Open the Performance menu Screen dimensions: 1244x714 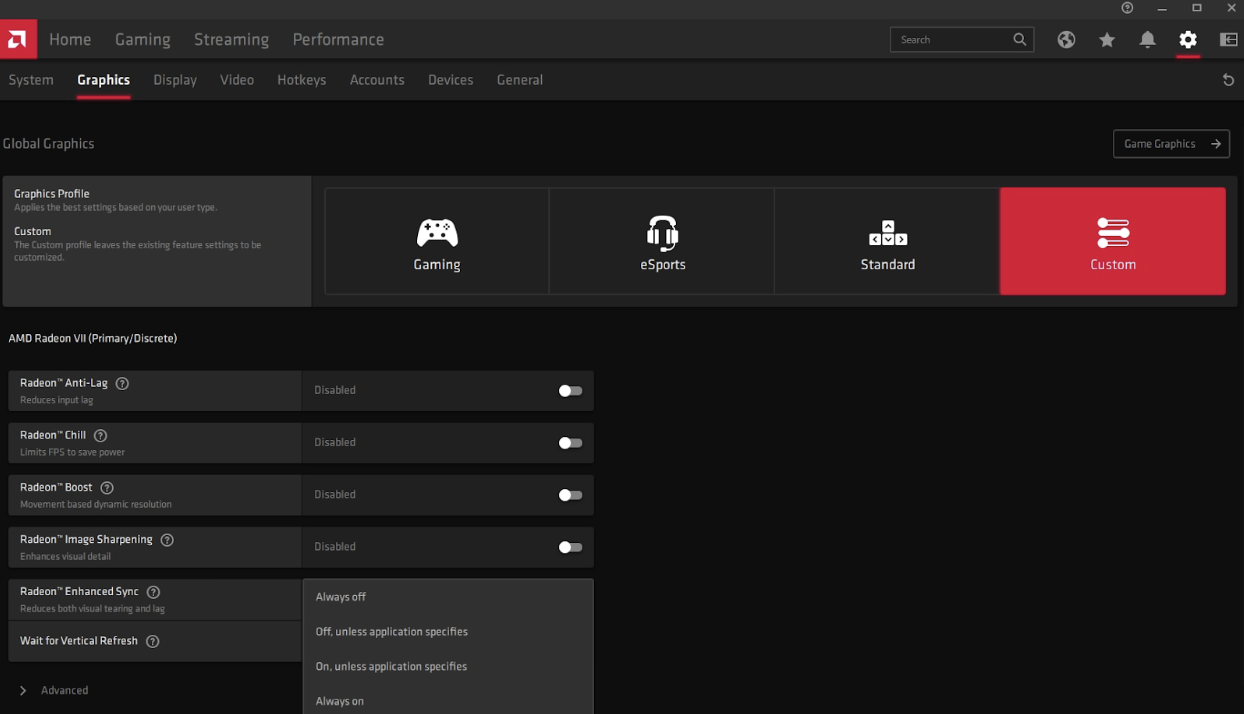(x=338, y=40)
